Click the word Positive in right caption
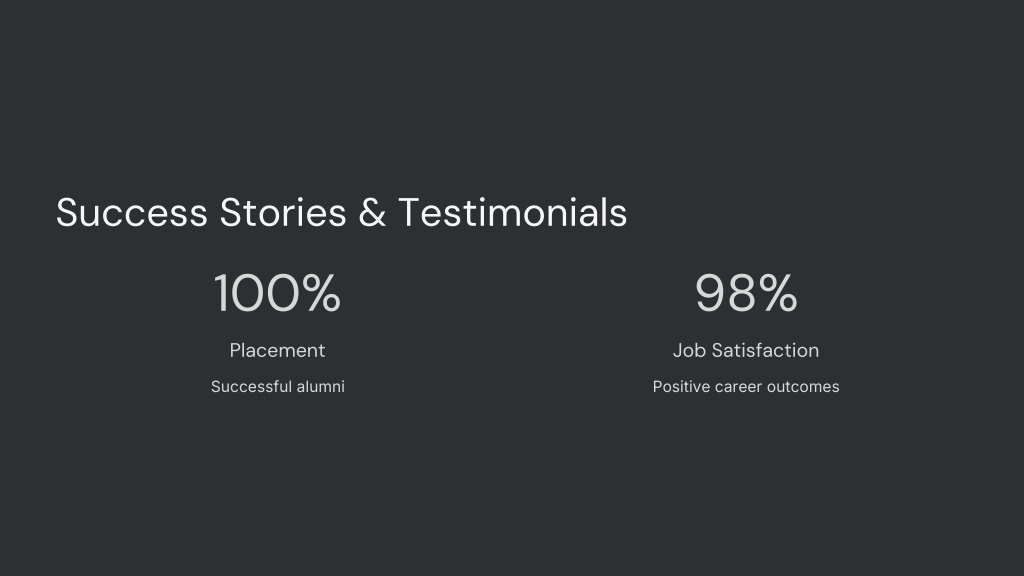1024x576 pixels. pyautogui.click(x=681, y=387)
